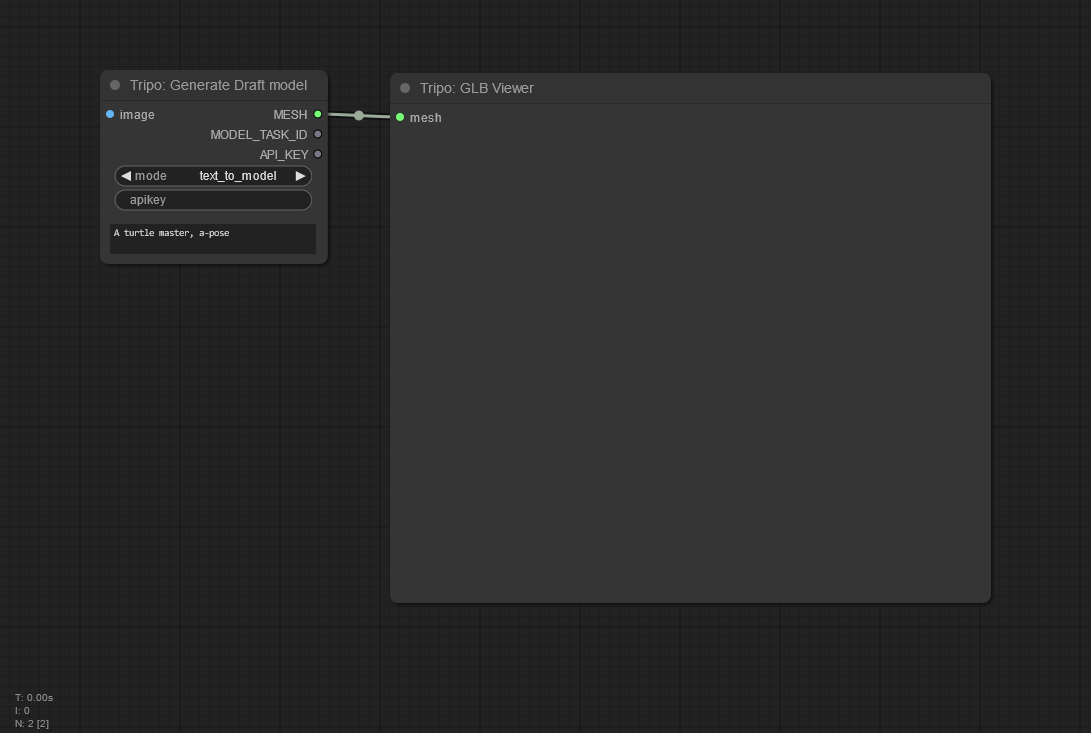Collapse the Generate Draft model node
The width and height of the screenshot is (1091, 733).
pyautogui.click(x=115, y=85)
